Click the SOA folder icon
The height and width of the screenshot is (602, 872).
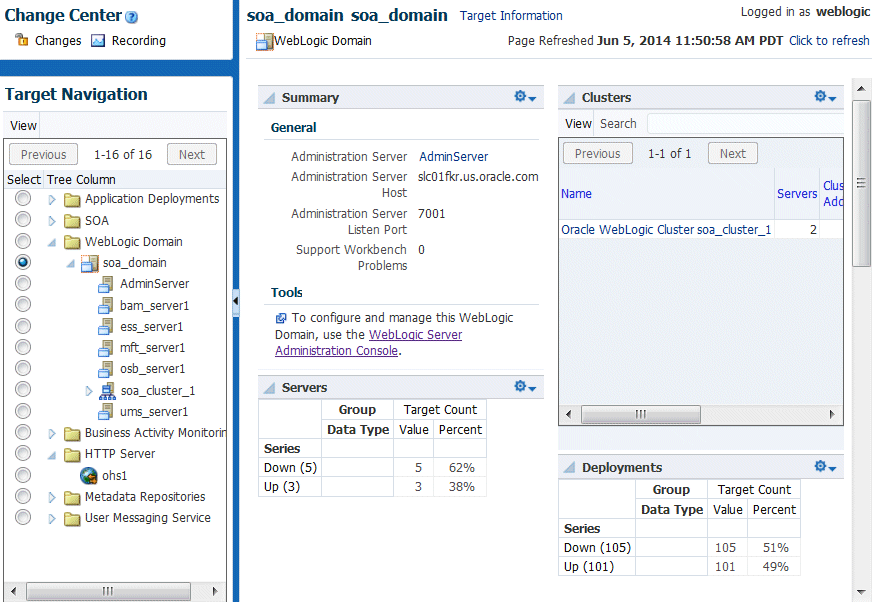(x=72, y=221)
